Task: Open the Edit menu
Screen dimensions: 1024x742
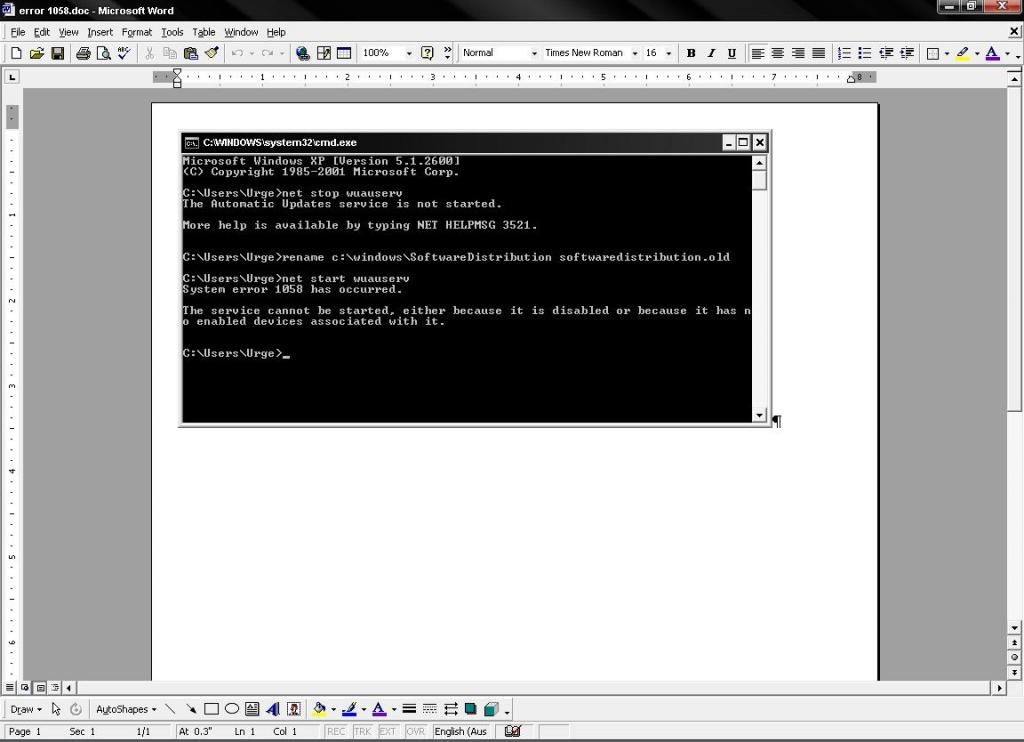Action: coord(42,32)
